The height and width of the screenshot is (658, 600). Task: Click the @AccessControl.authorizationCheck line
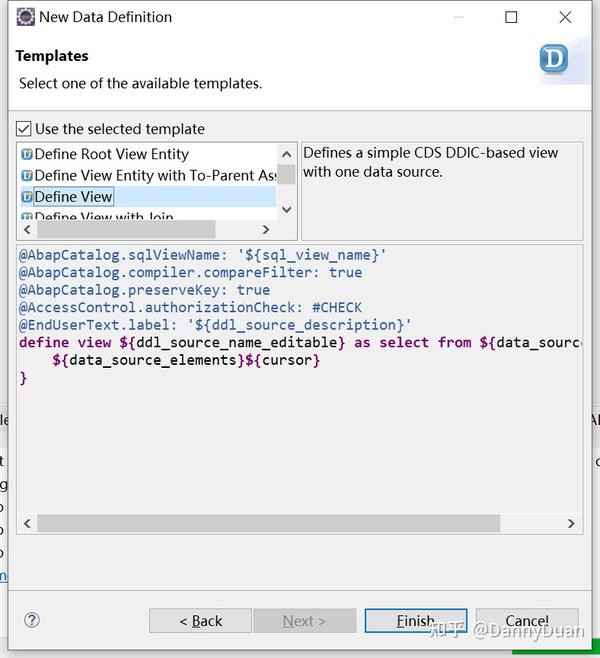[190, 308]
